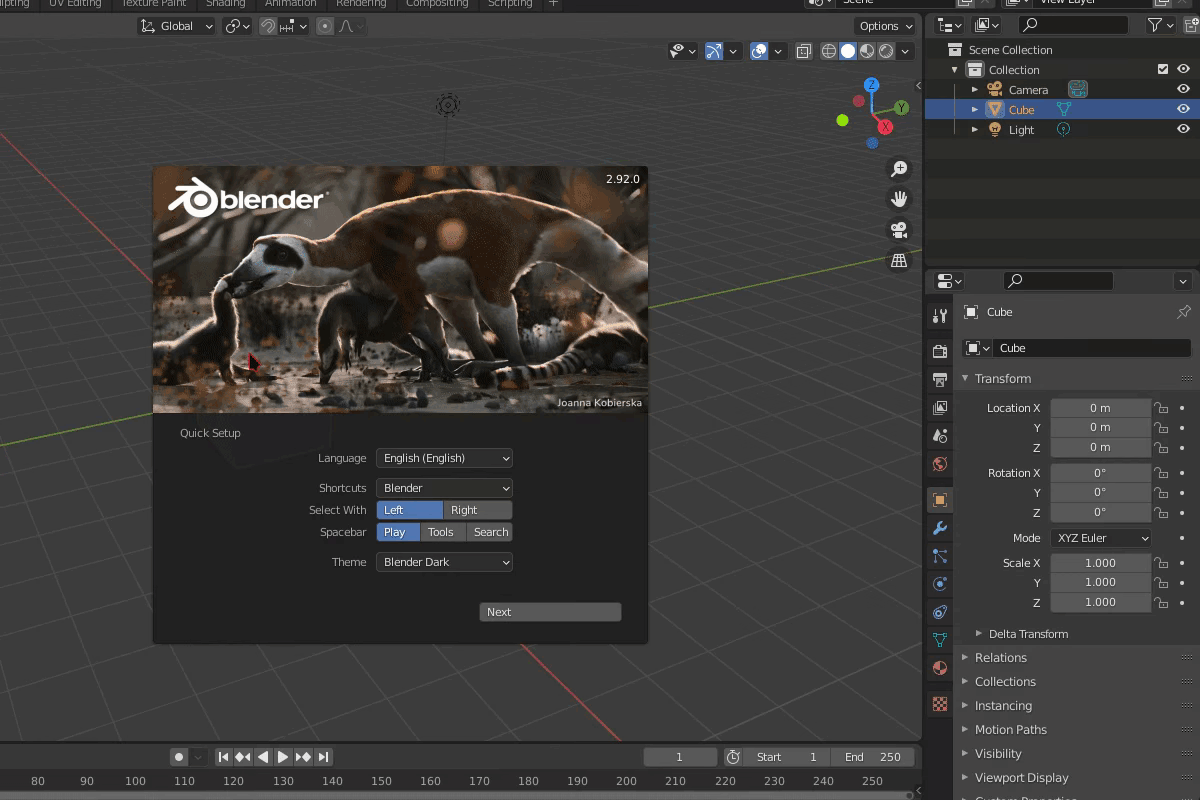Open the Render properties tab
The width and height of the screenshot is (1200, 800).
(x=939, y=351)
